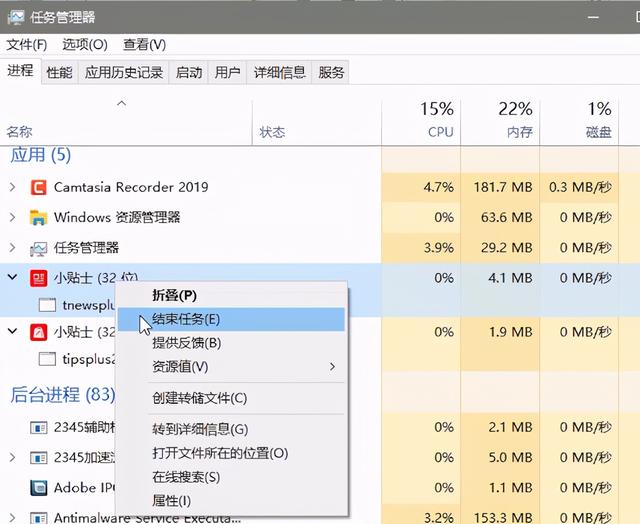Click the 4.1 MB memory value
The width and height of the screenshot is (640, 524).
coord(510,278)
